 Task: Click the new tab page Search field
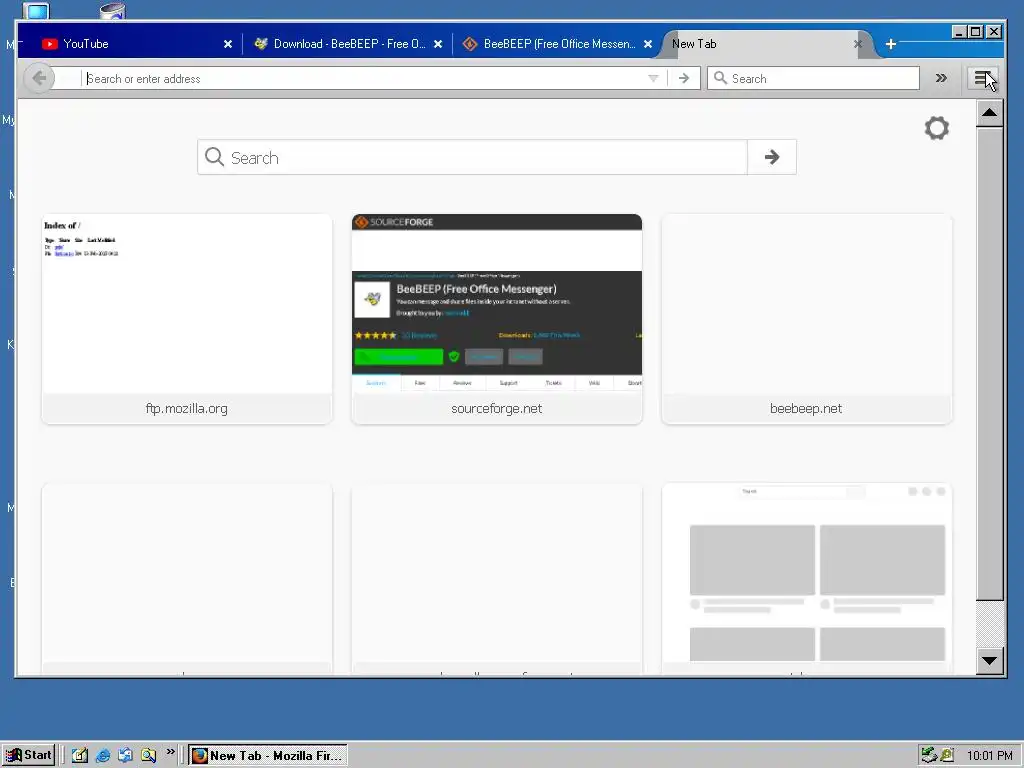(x=472, y=157)
